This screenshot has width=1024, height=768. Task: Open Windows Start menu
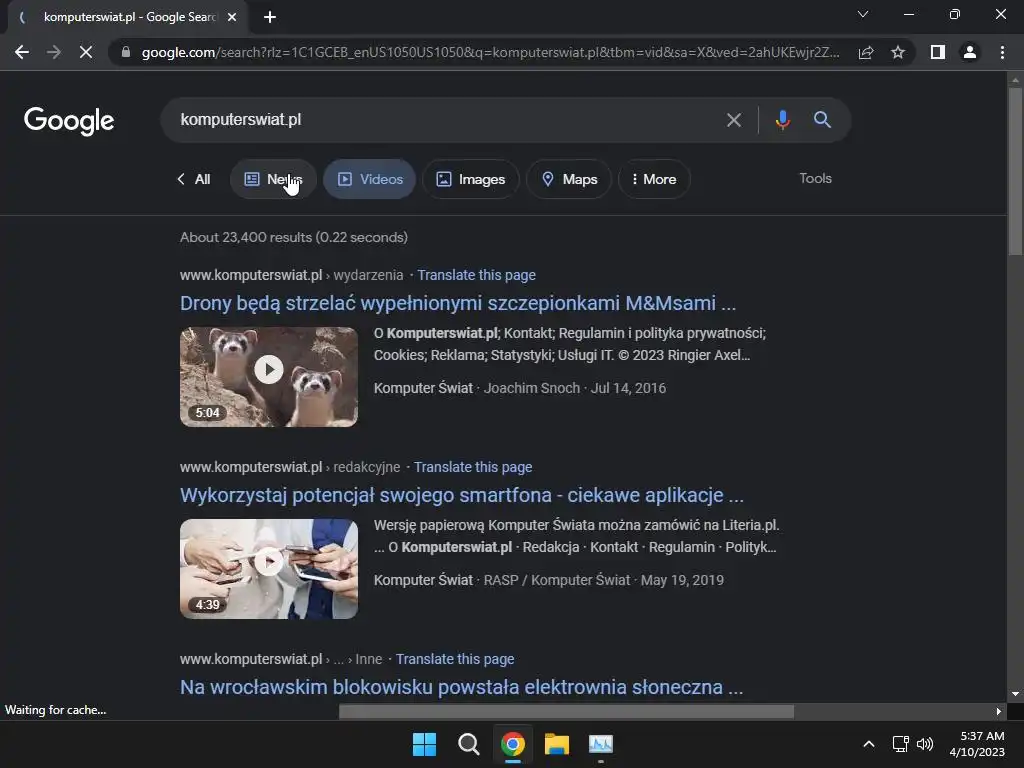pos(424,744)
